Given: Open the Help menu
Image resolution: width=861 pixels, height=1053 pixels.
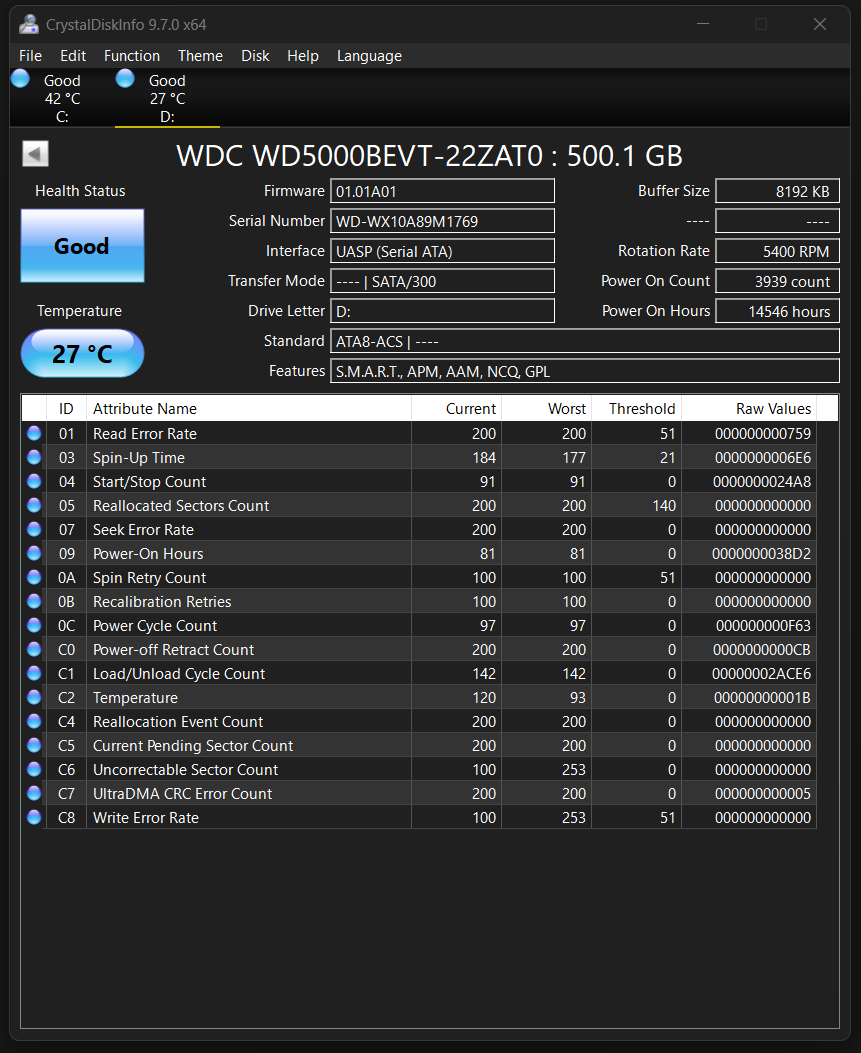Looking at the screenshot, I should click(x=303, y=56).
